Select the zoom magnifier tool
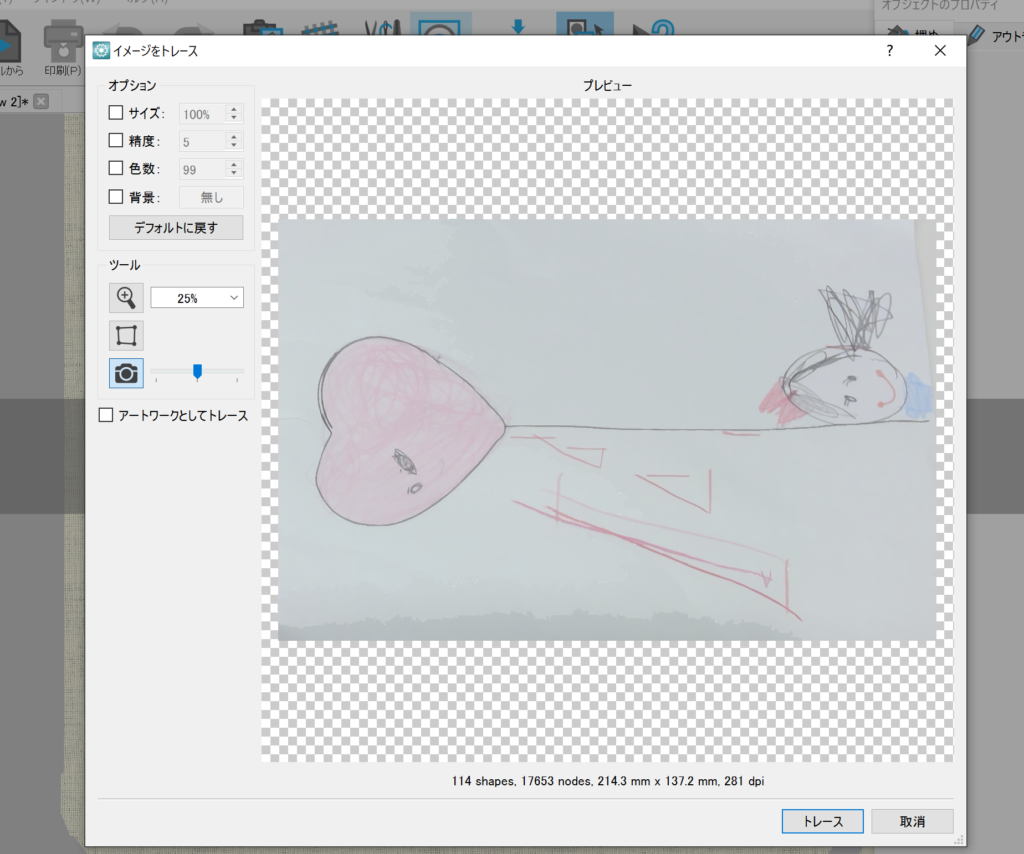Image resolution: width=1024 pixels, height=854 pixels. click(126, 297)
